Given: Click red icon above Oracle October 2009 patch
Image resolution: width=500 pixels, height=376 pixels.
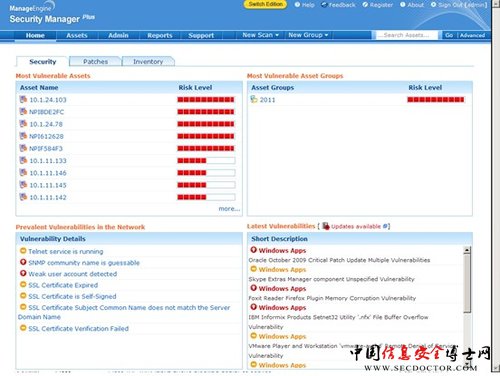Looking at the screenshot, I should (x=254, y=250).
